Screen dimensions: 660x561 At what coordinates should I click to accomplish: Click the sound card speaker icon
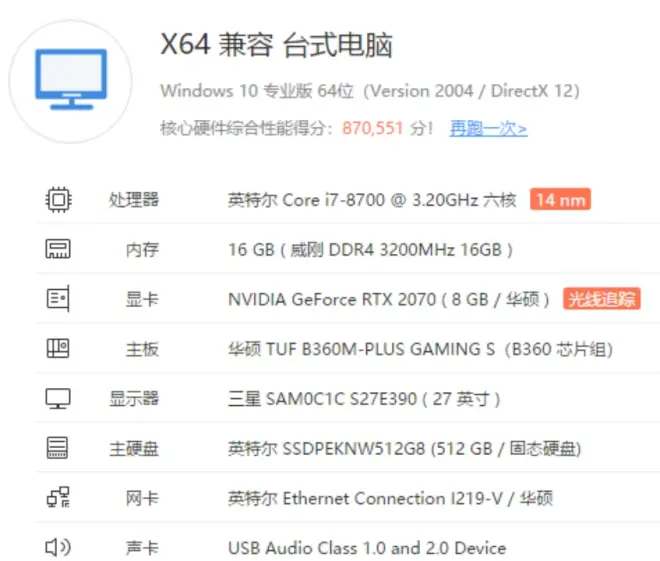(x=57, y=548)
